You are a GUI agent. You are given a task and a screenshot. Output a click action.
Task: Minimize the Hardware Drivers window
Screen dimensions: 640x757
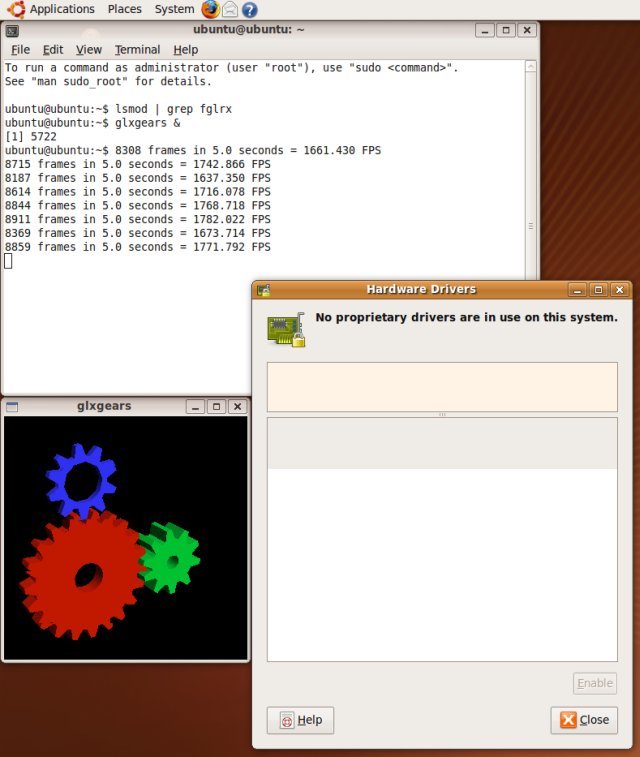click(577, 290)
